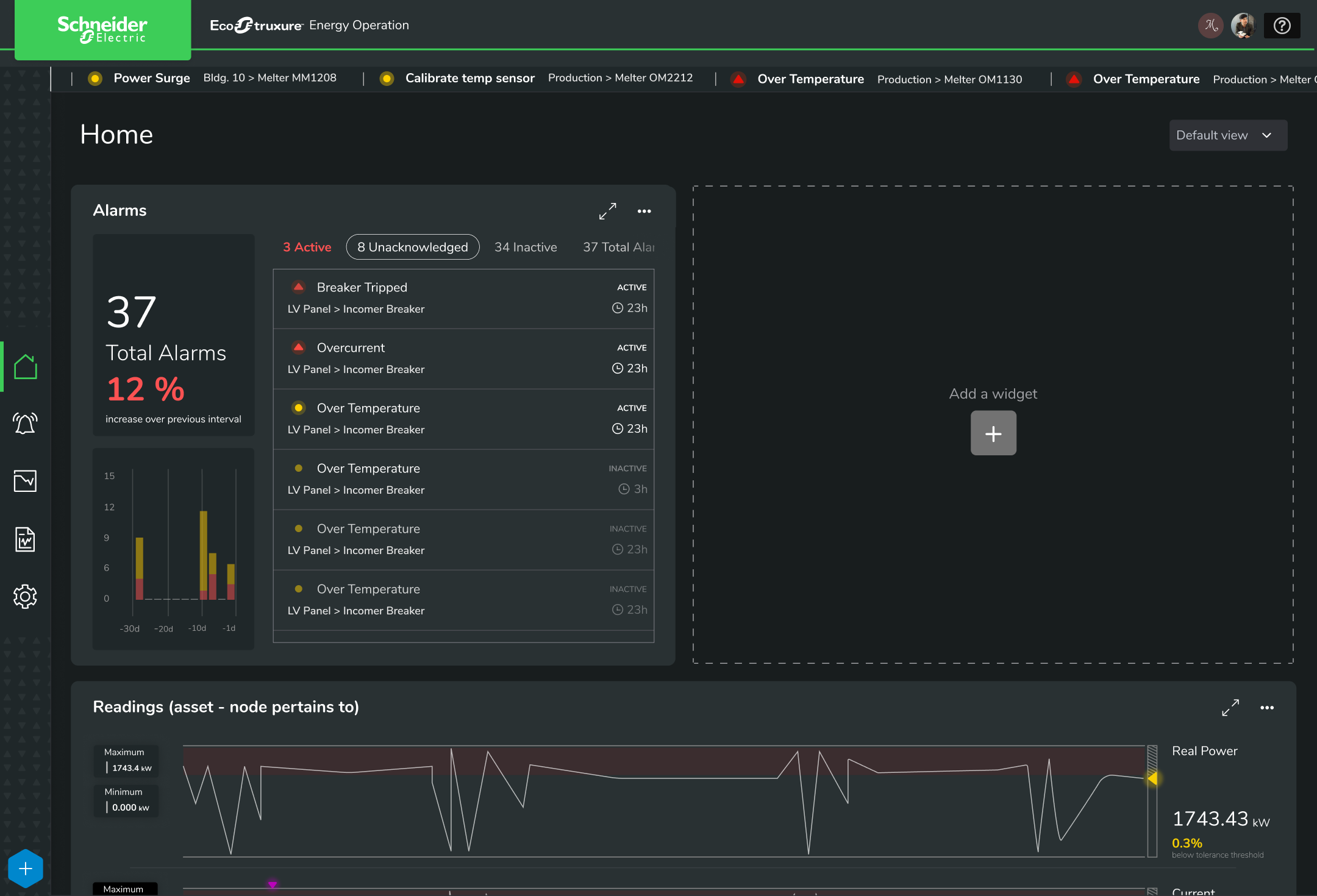This screenshot has width=1317, height=896.
Task: Click red triangle for Melter OM1130 alarm
Action: tap(738, 79)
